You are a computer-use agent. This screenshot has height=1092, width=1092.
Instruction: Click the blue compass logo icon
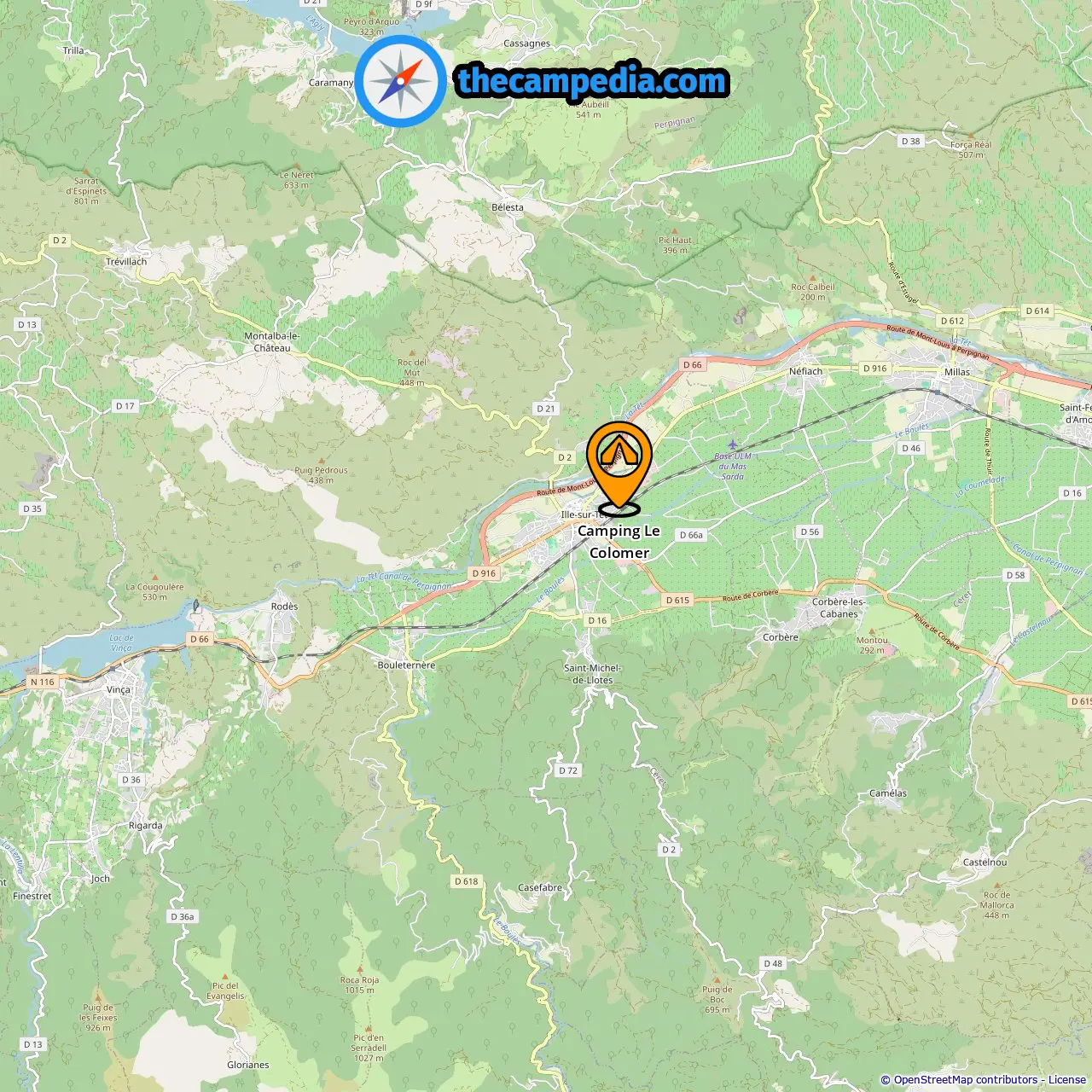point(401,81)
